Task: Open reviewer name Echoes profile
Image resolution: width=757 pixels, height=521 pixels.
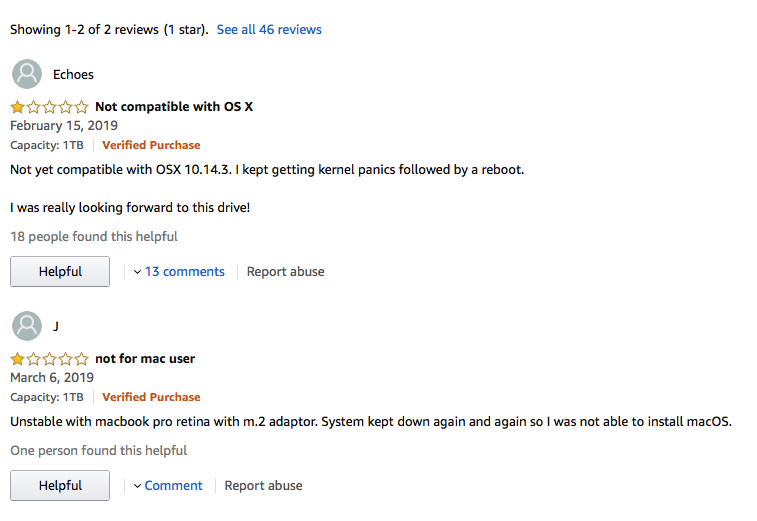Action: click(x=73, y=74)
